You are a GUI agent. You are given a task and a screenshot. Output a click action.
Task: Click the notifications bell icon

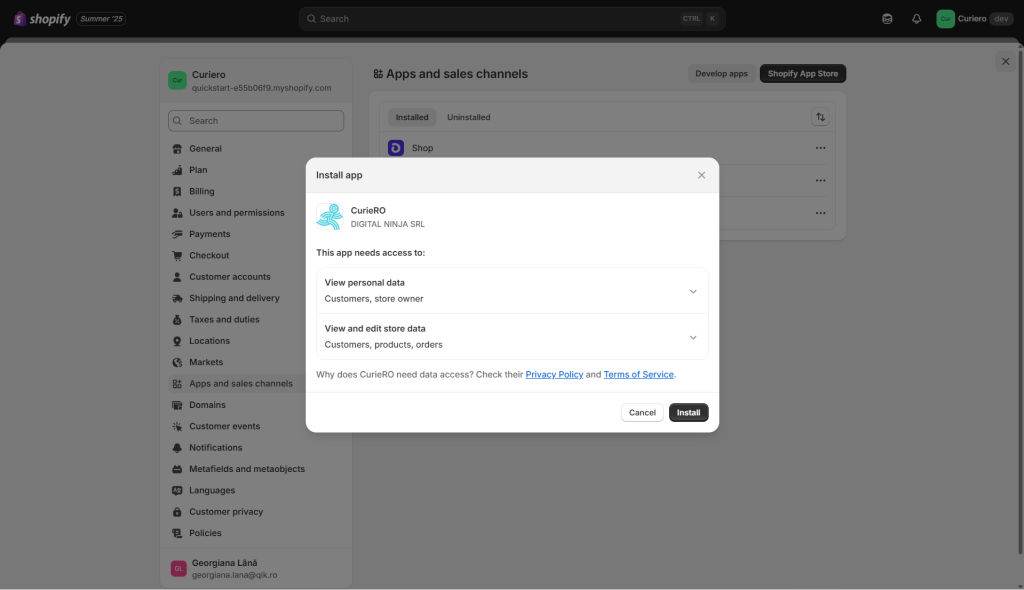point(916,19)
